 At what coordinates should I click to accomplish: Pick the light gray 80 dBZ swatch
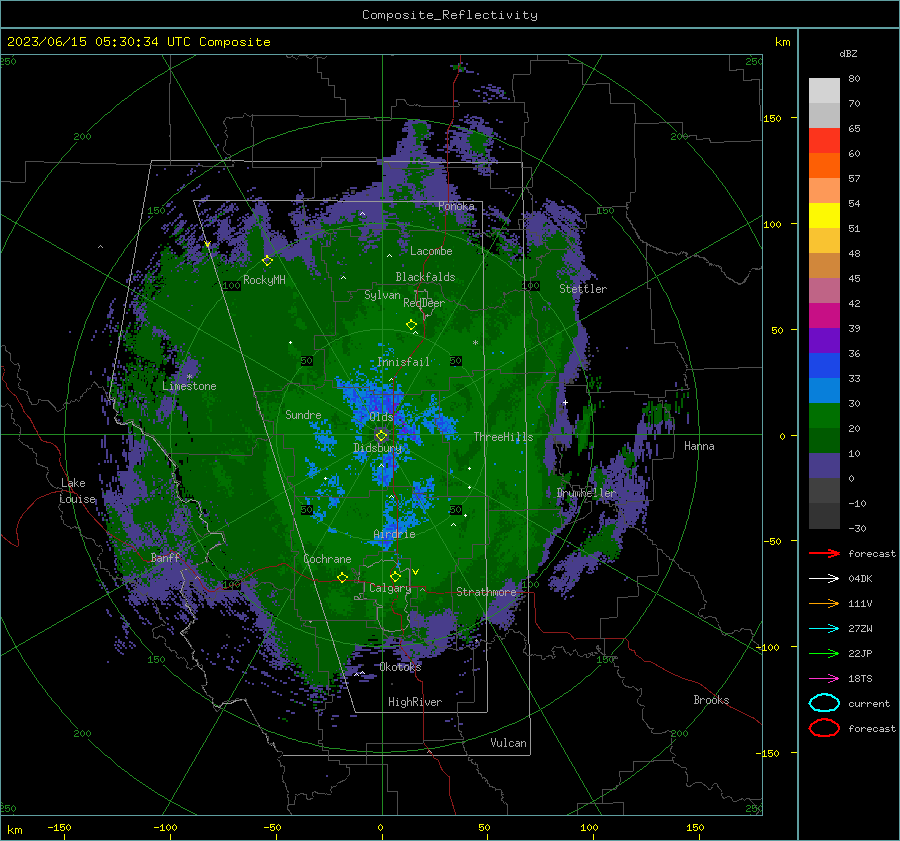coord(824,90)
